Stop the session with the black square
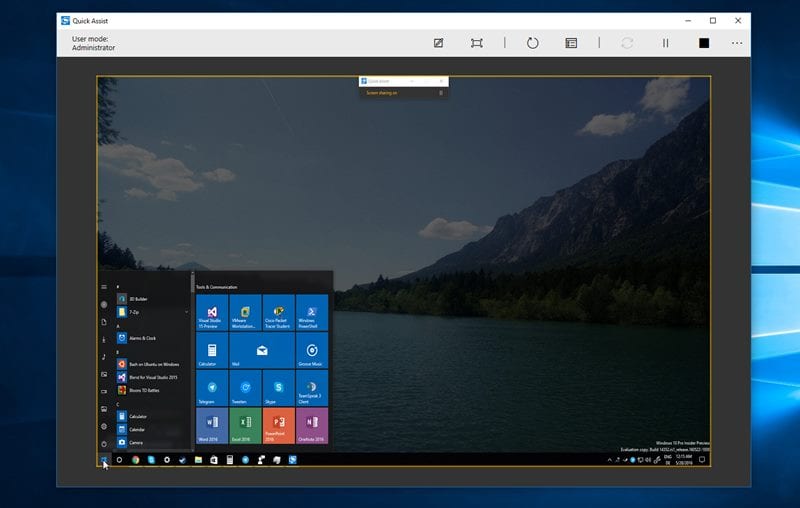This screenshot has width=800, height=508. point(704,43)
